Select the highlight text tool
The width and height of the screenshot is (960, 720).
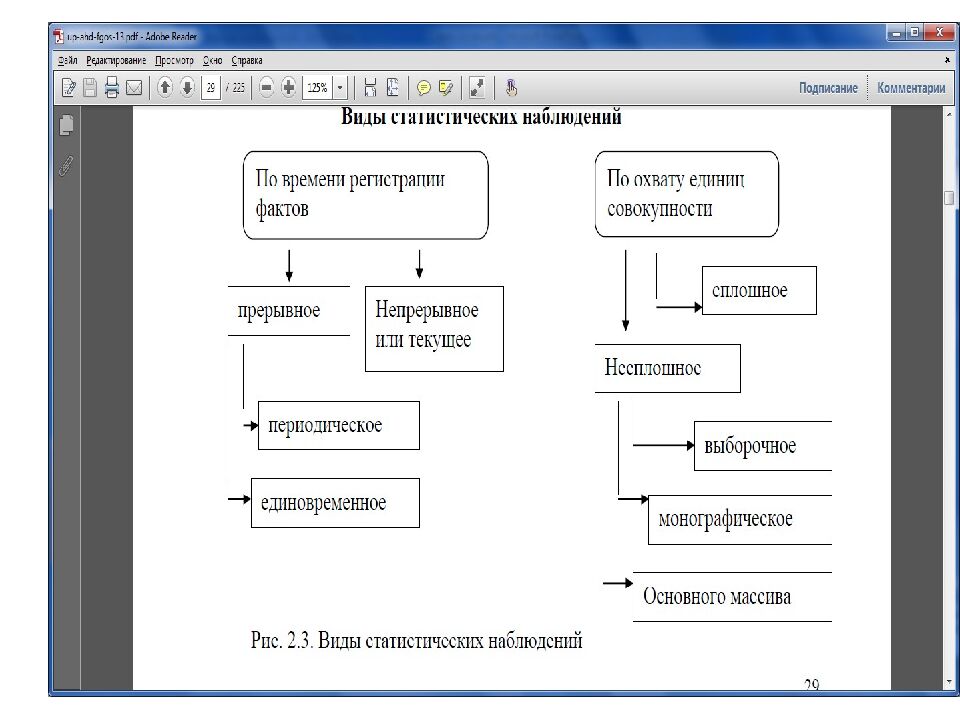tap(446, 87)
